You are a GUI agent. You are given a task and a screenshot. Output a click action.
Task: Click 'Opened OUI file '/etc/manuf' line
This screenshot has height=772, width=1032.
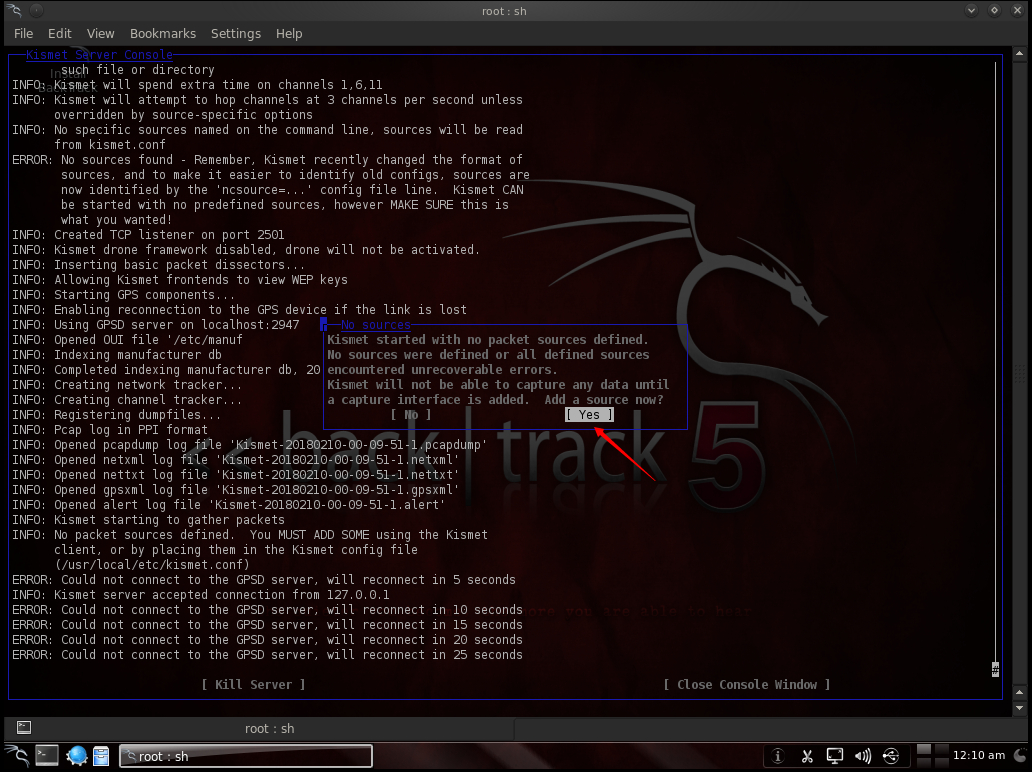[x=128, y=340]
